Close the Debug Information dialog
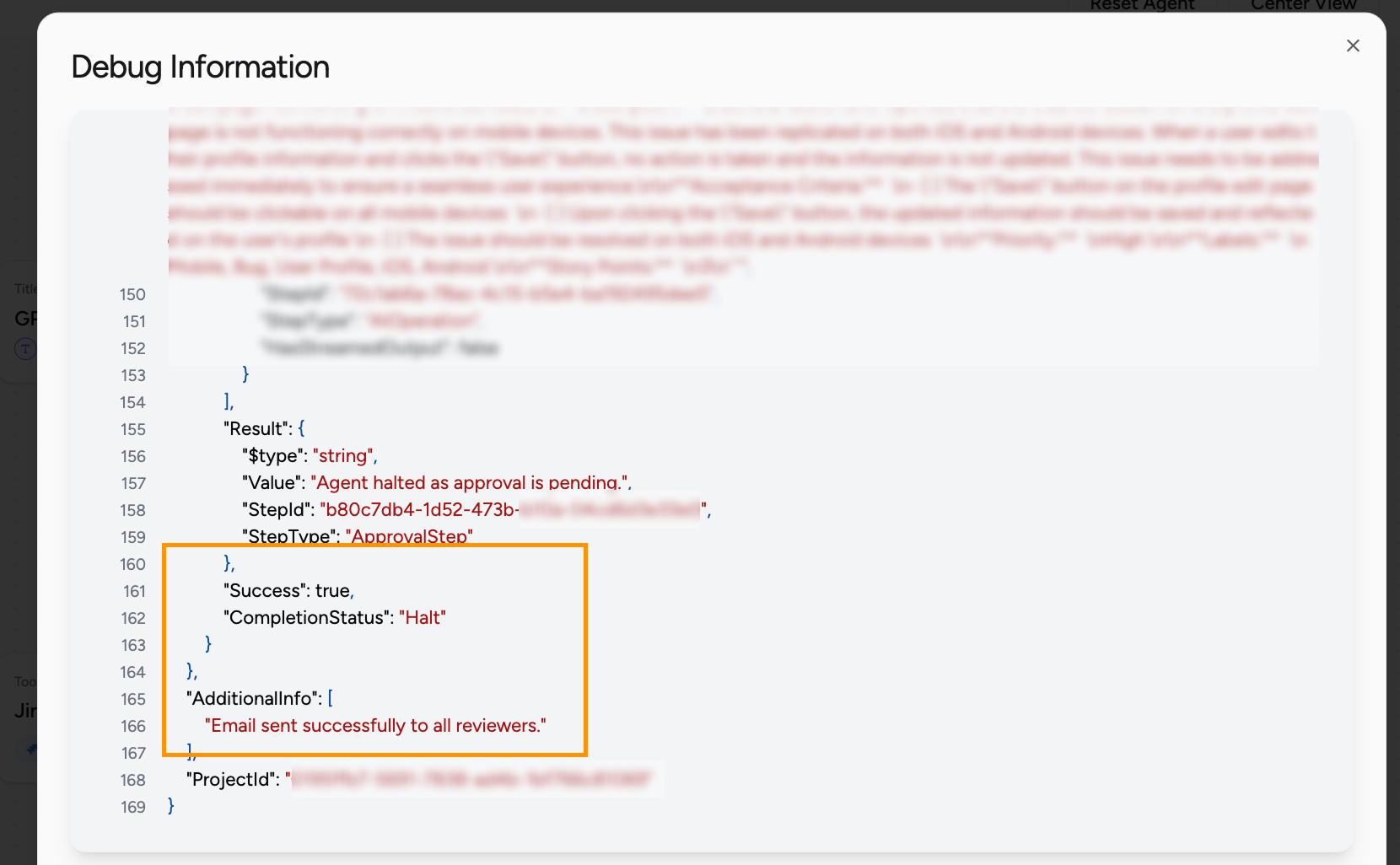Screen dimensions: 1400x865 pyautogui.click(x=1353, y=46)
